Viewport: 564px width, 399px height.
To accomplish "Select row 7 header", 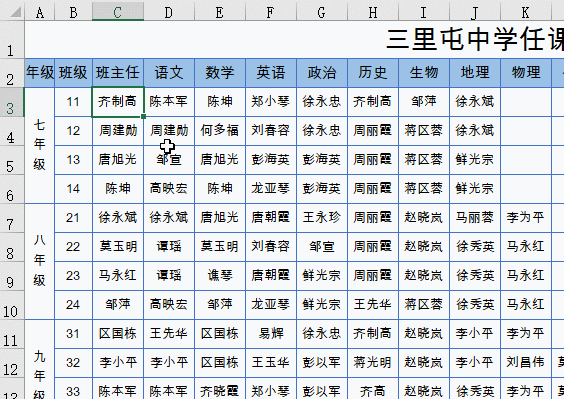I will pyautogui.click(x=12, y=218).
